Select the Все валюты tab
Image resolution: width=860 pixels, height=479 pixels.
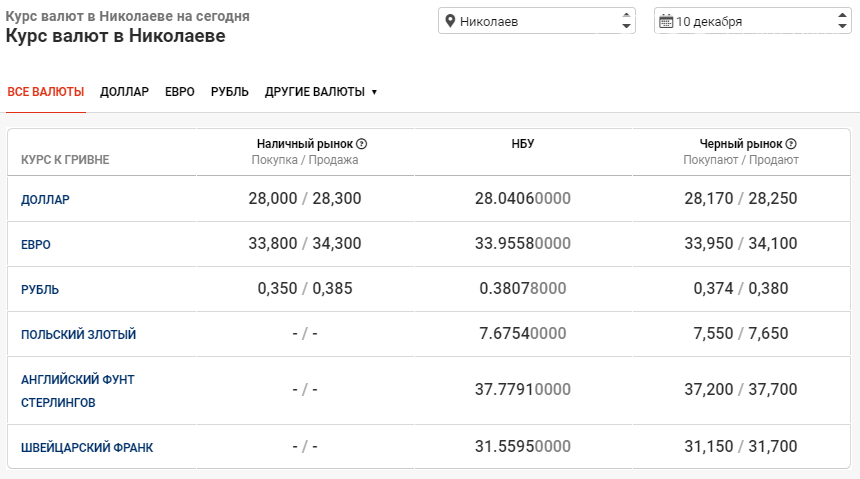point(46,92)
